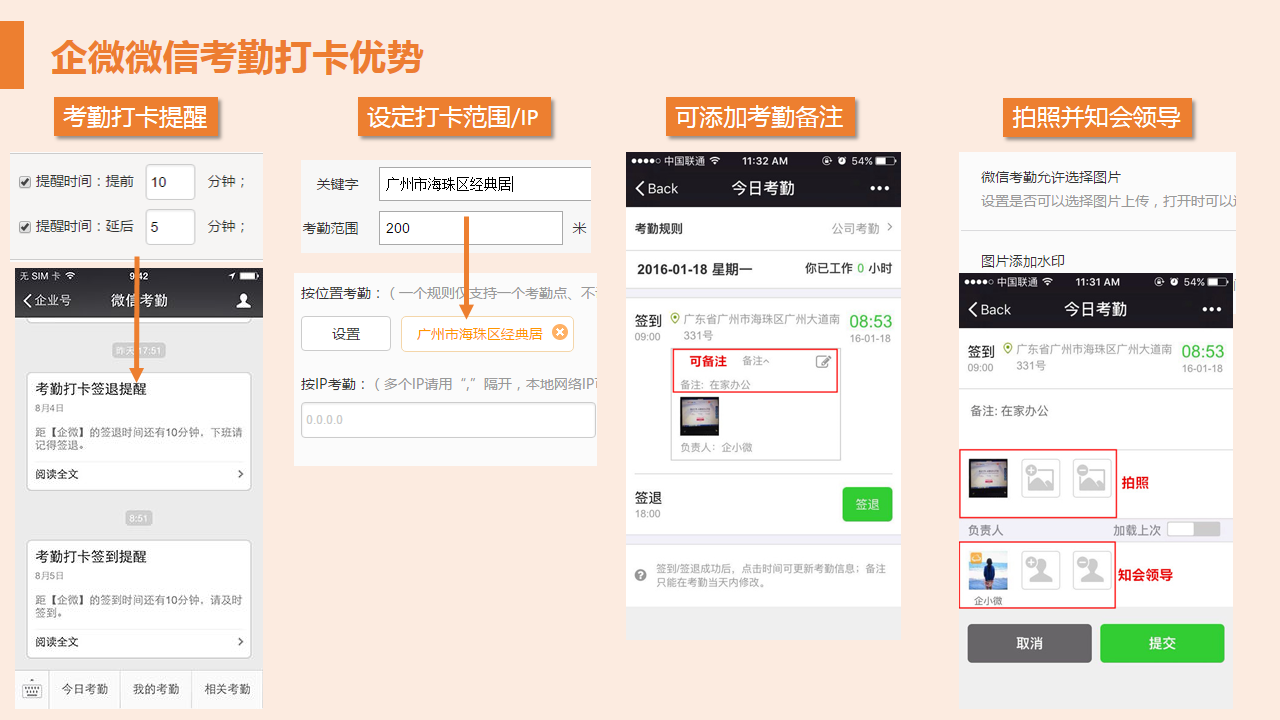Select the 相关考勤 bottom menu tab
This screenshot has height=720, width=1280.
[x=227, y=689]
